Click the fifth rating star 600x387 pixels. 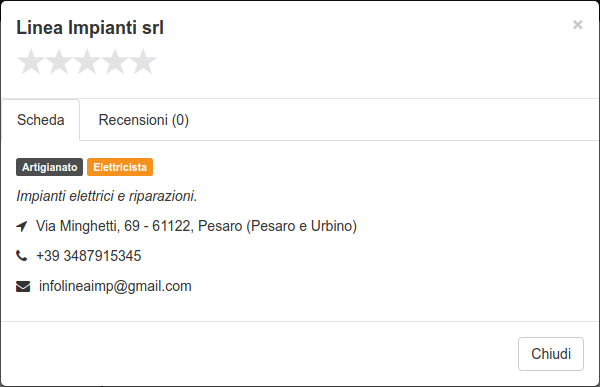(143, 61)
